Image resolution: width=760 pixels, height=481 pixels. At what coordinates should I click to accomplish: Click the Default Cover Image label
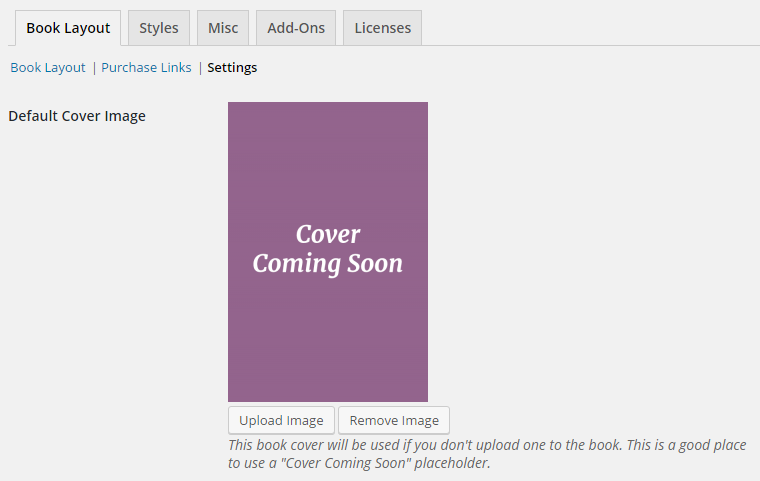click(77, 116)
